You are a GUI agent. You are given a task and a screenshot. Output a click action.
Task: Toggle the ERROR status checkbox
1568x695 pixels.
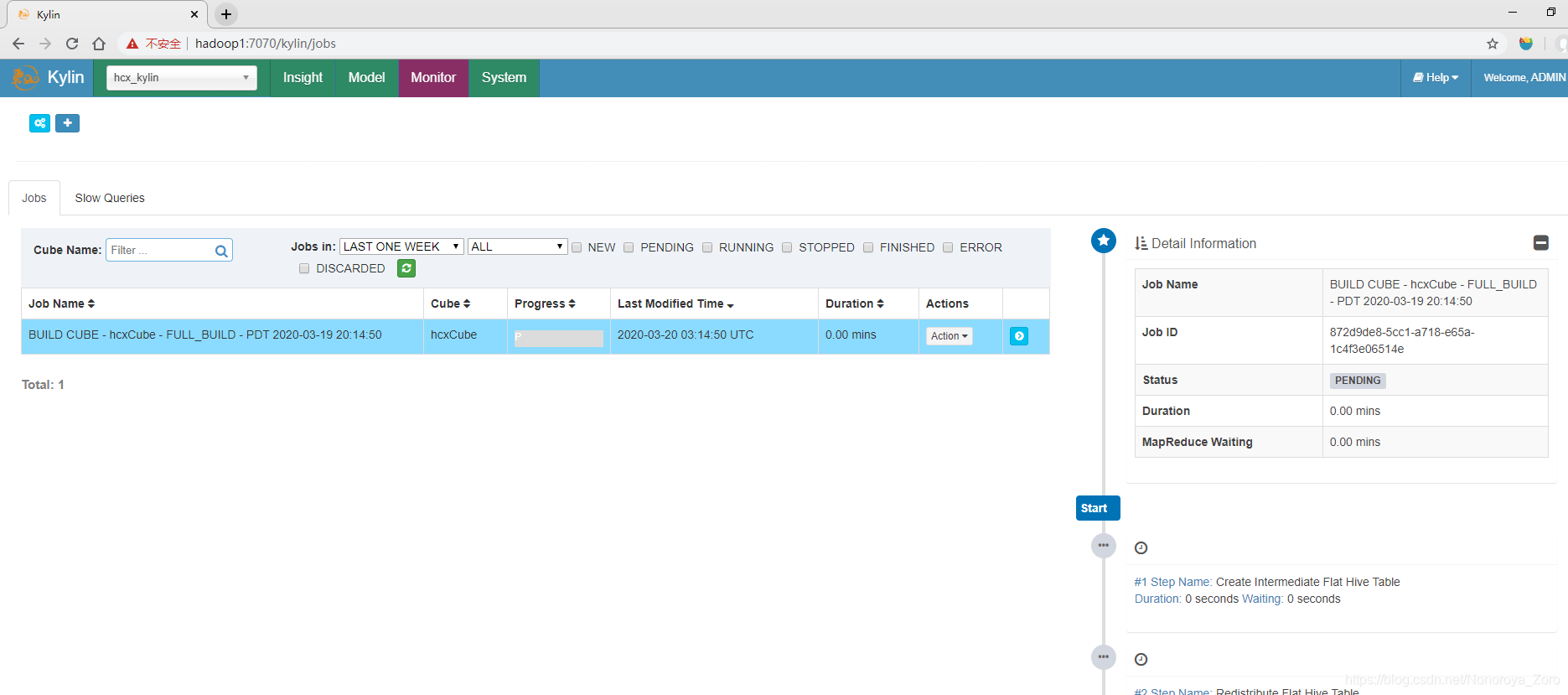[948, 247]
